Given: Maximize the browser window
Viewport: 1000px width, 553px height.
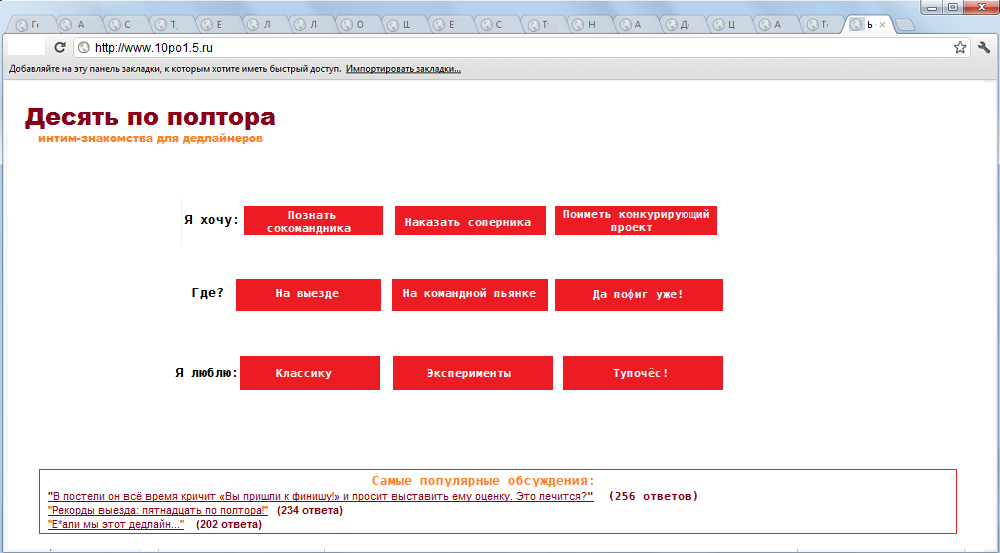Looking at the screenshot, I should pyautogui.click(x=953, y=7).
